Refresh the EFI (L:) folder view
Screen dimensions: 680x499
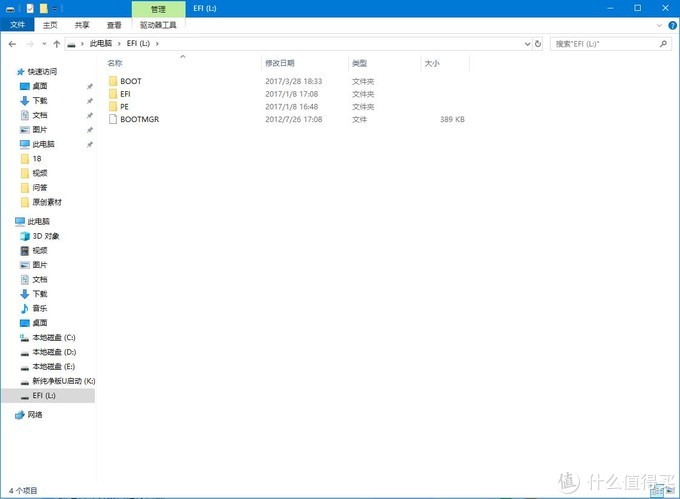pyautogui.click(x=538, y=44)
